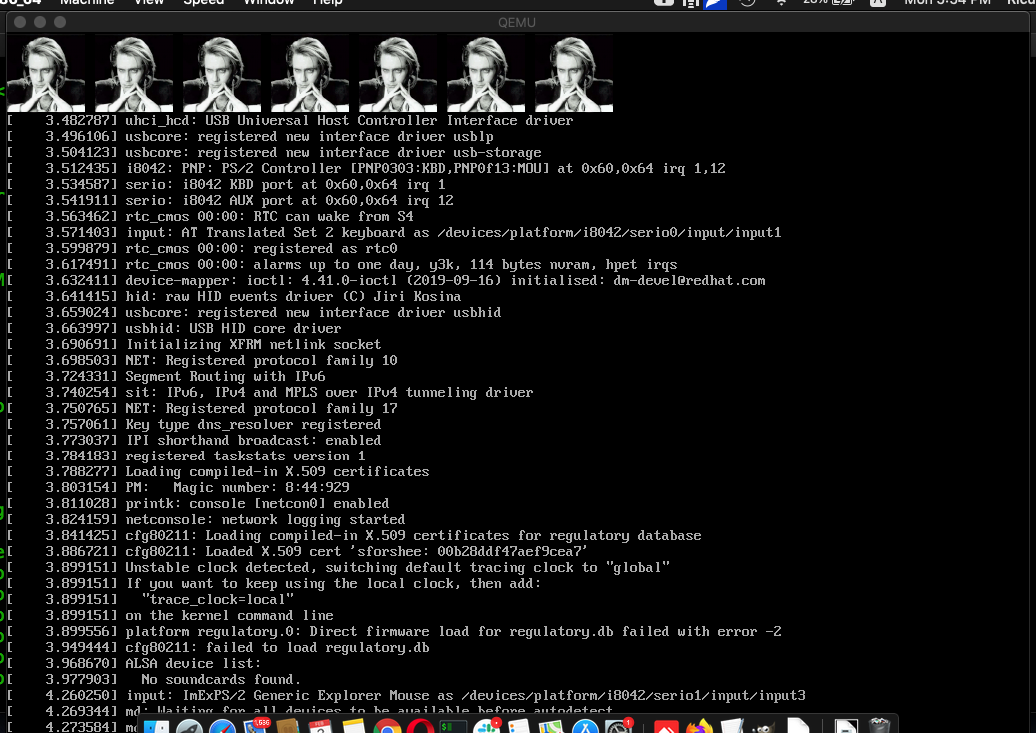Click the 'dm-devel@redhat.com' device-mapper line

(386, 280)
